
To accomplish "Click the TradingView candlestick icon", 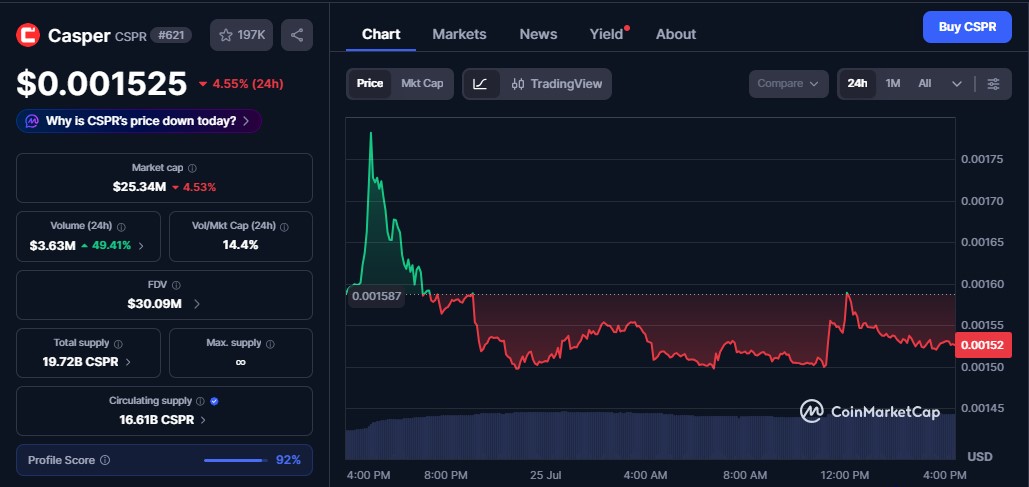I will (518, 84).
